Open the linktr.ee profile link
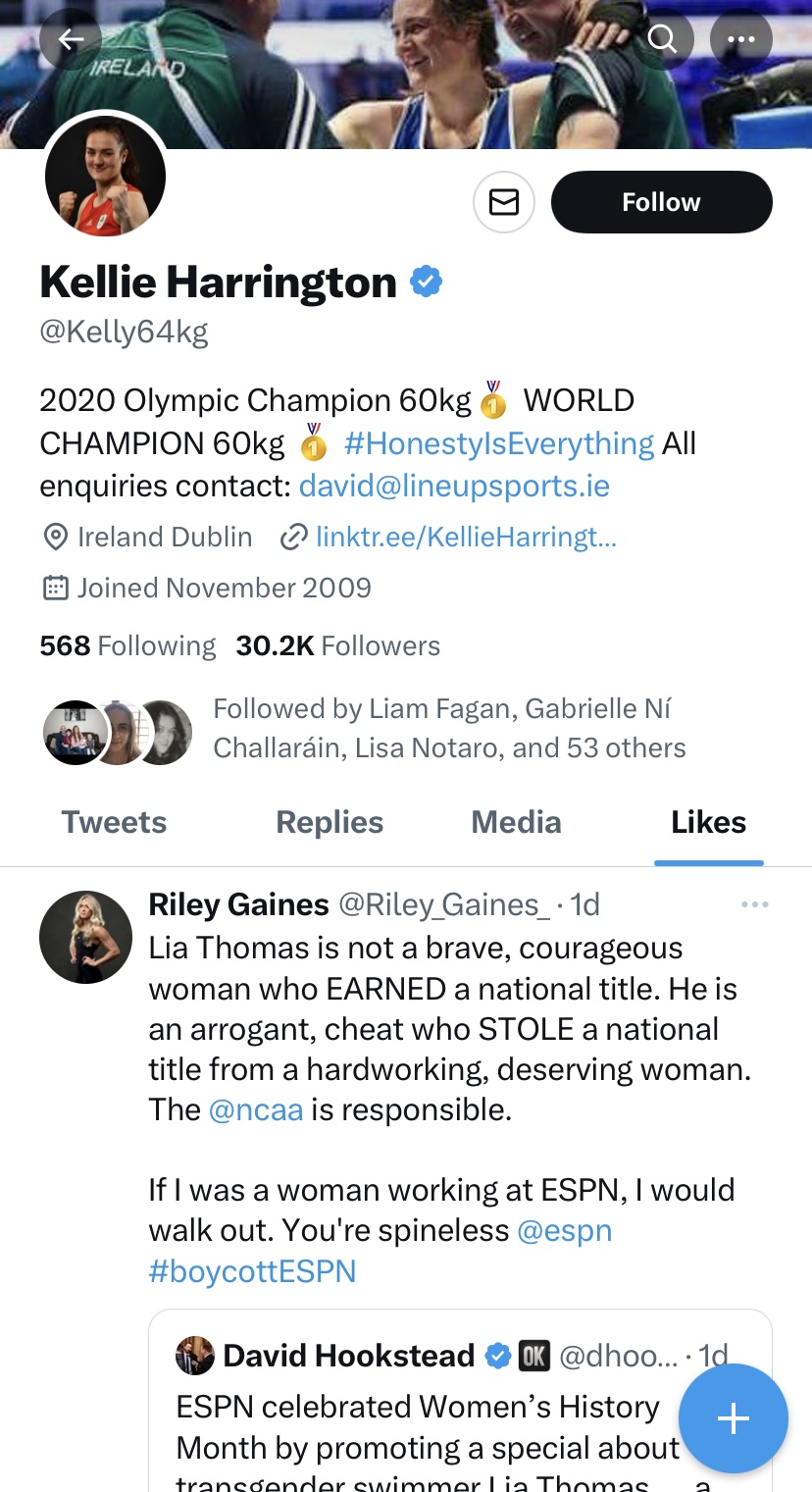This screenshot has height=1492, width=812. click(x=466, y=538)
